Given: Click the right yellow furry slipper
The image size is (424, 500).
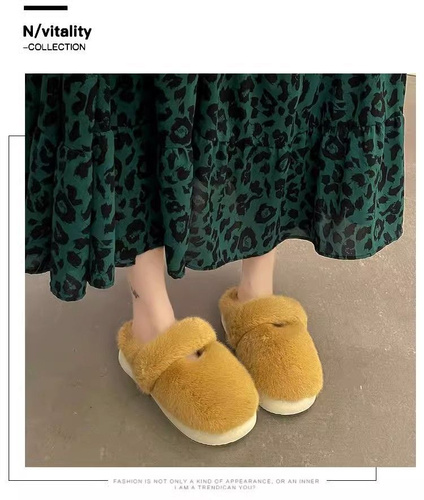Looking at the screenshot, I should pyautogui.click(x=272, y=350).
